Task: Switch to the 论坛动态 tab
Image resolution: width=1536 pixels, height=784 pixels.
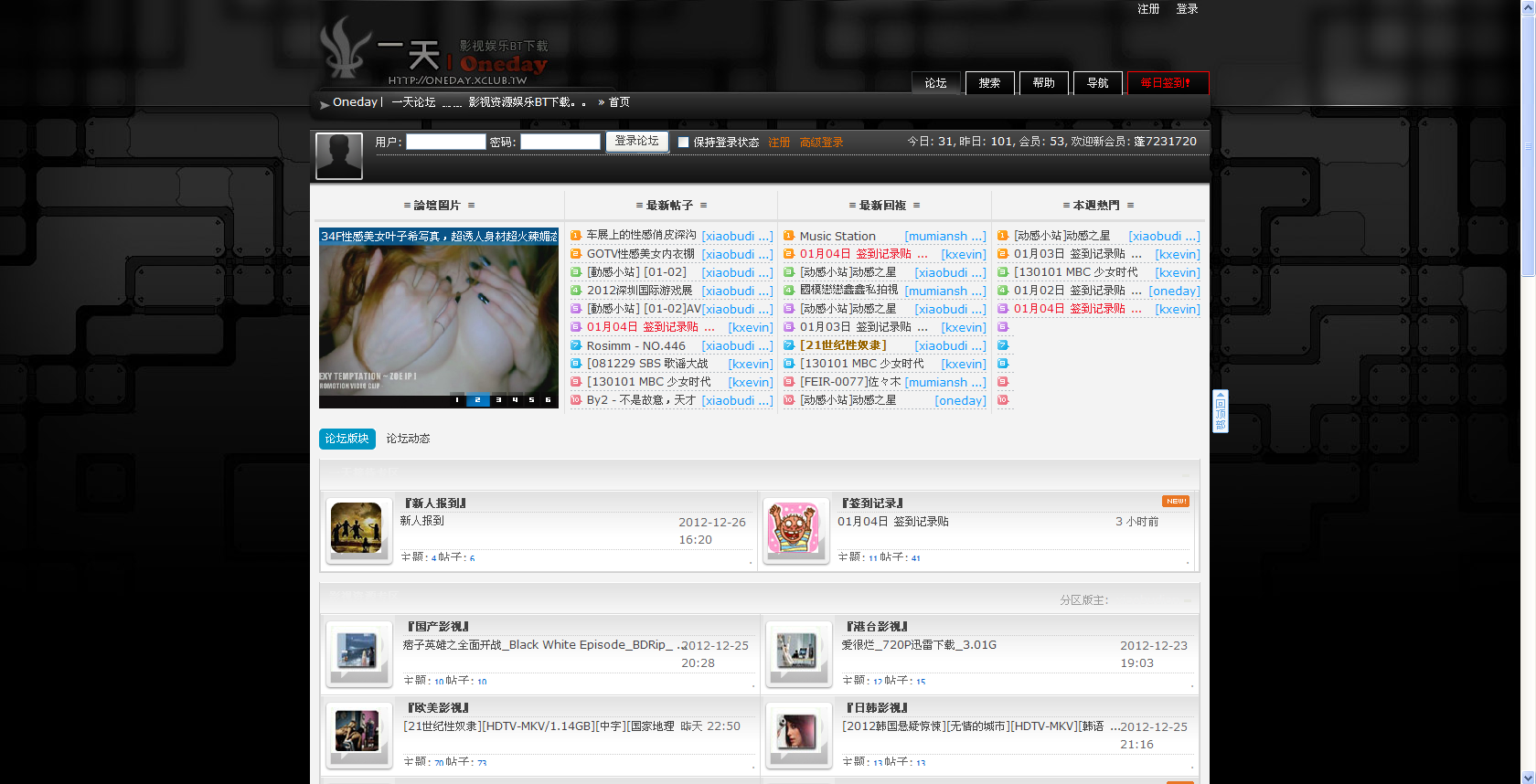Action: [x=408, y=439]
